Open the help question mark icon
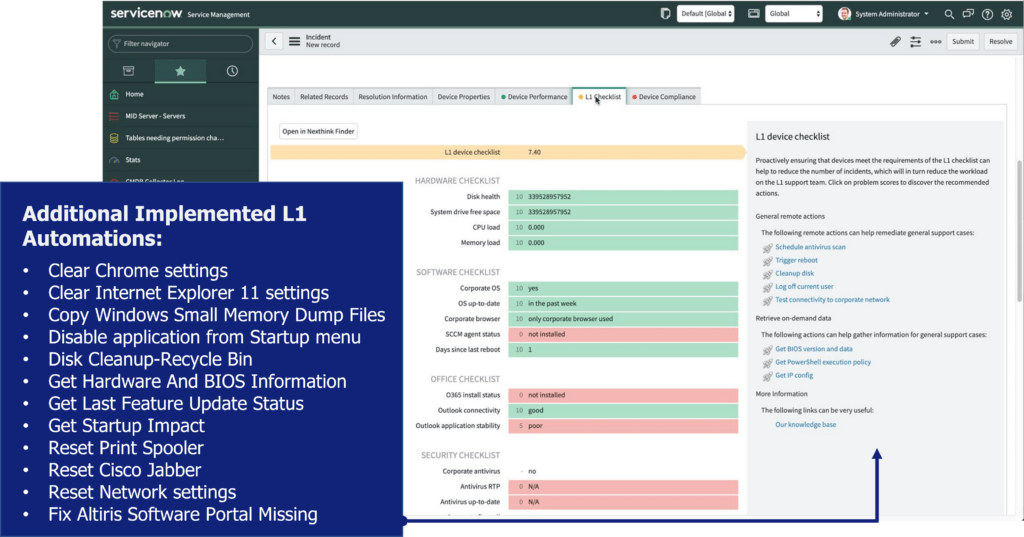The image size is (1024, 537). 987,14
